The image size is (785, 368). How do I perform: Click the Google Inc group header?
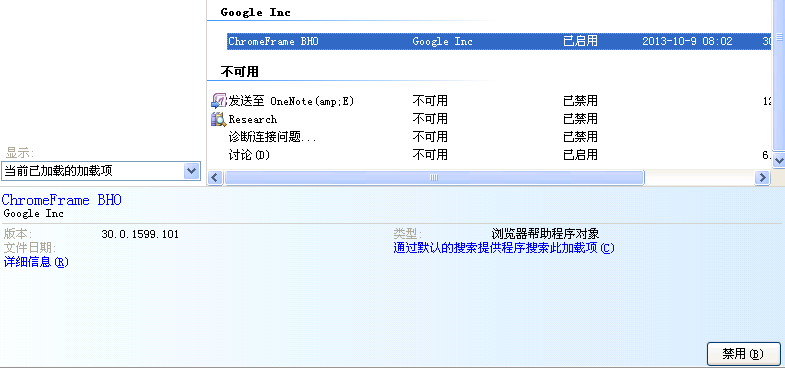[x=255, y=13]
